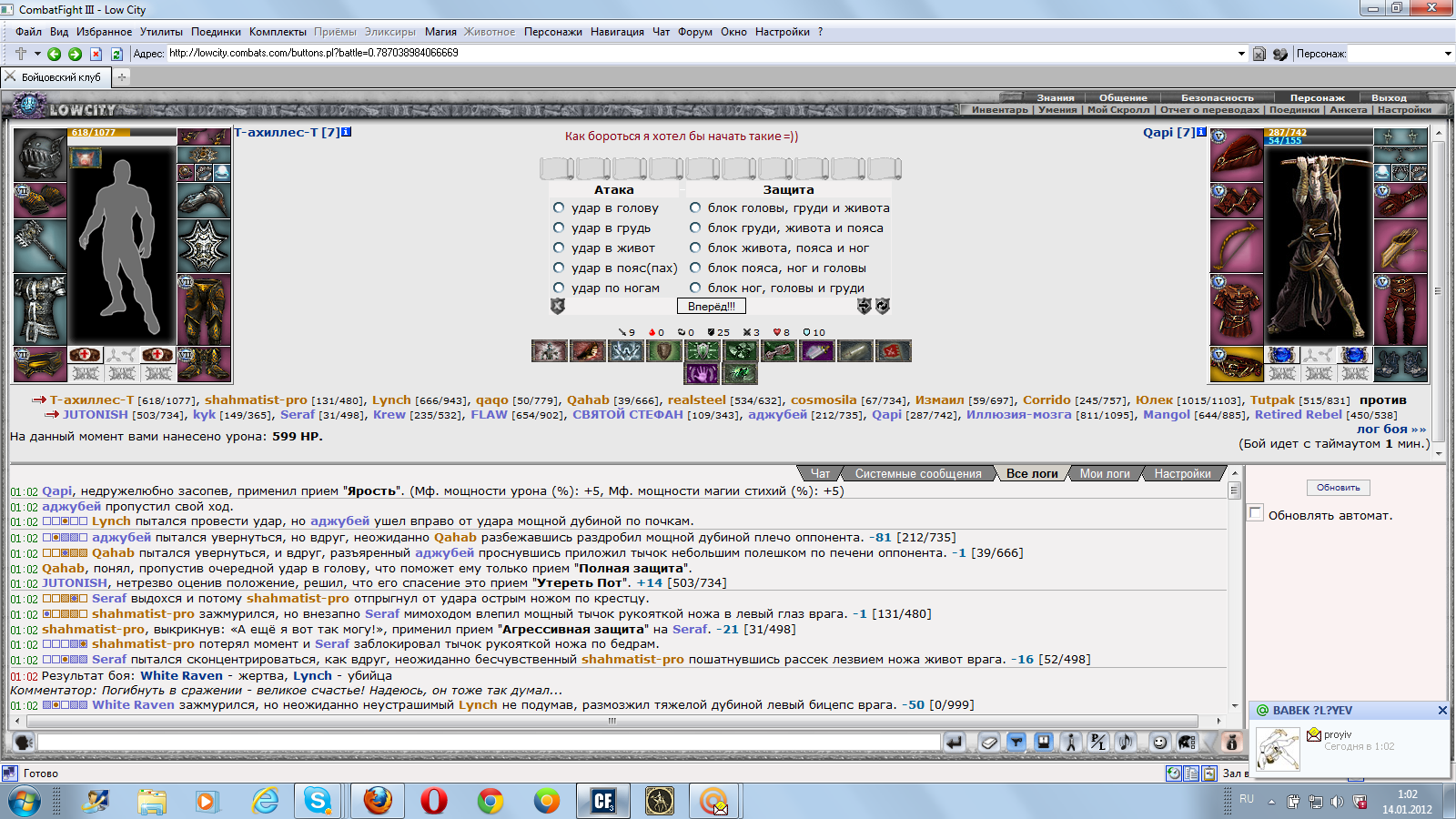The width and height of the screenshot is (1456, 819).
Task: Click the refresh shield icon right of Вперёд
Action: [x=883, y=307]
